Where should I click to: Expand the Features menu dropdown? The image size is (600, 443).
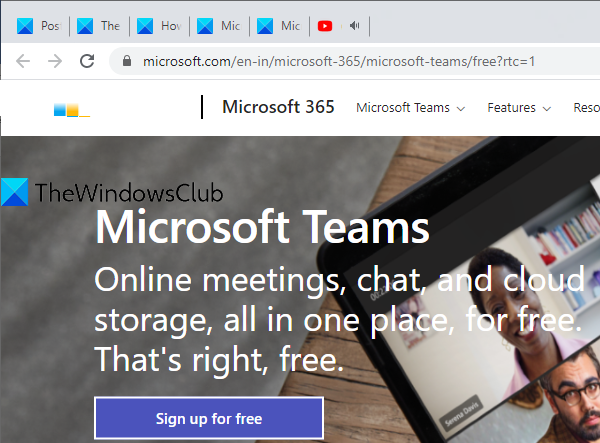click(x=519, y=108)
